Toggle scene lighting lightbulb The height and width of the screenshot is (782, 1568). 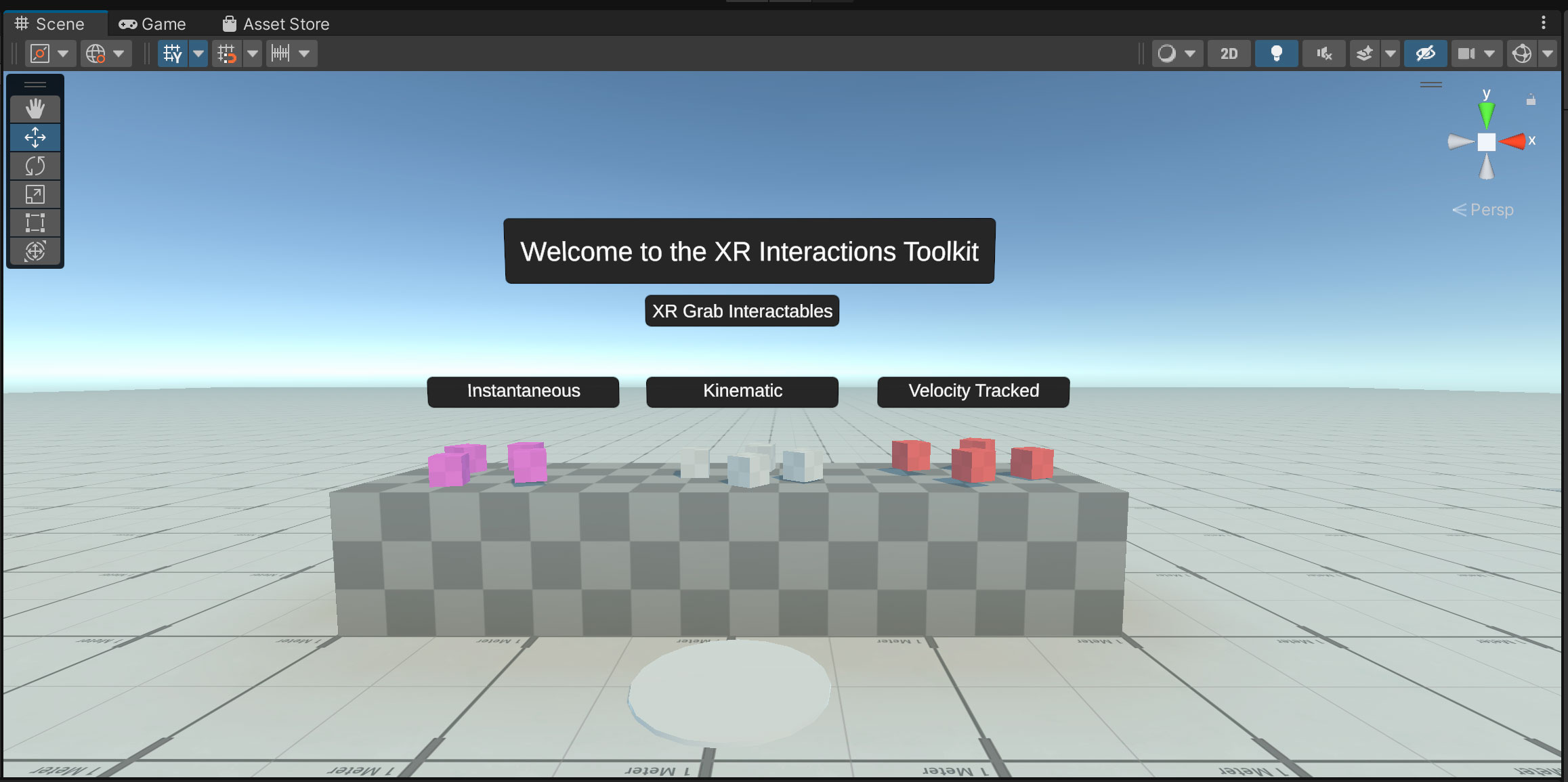[1276, 53]
